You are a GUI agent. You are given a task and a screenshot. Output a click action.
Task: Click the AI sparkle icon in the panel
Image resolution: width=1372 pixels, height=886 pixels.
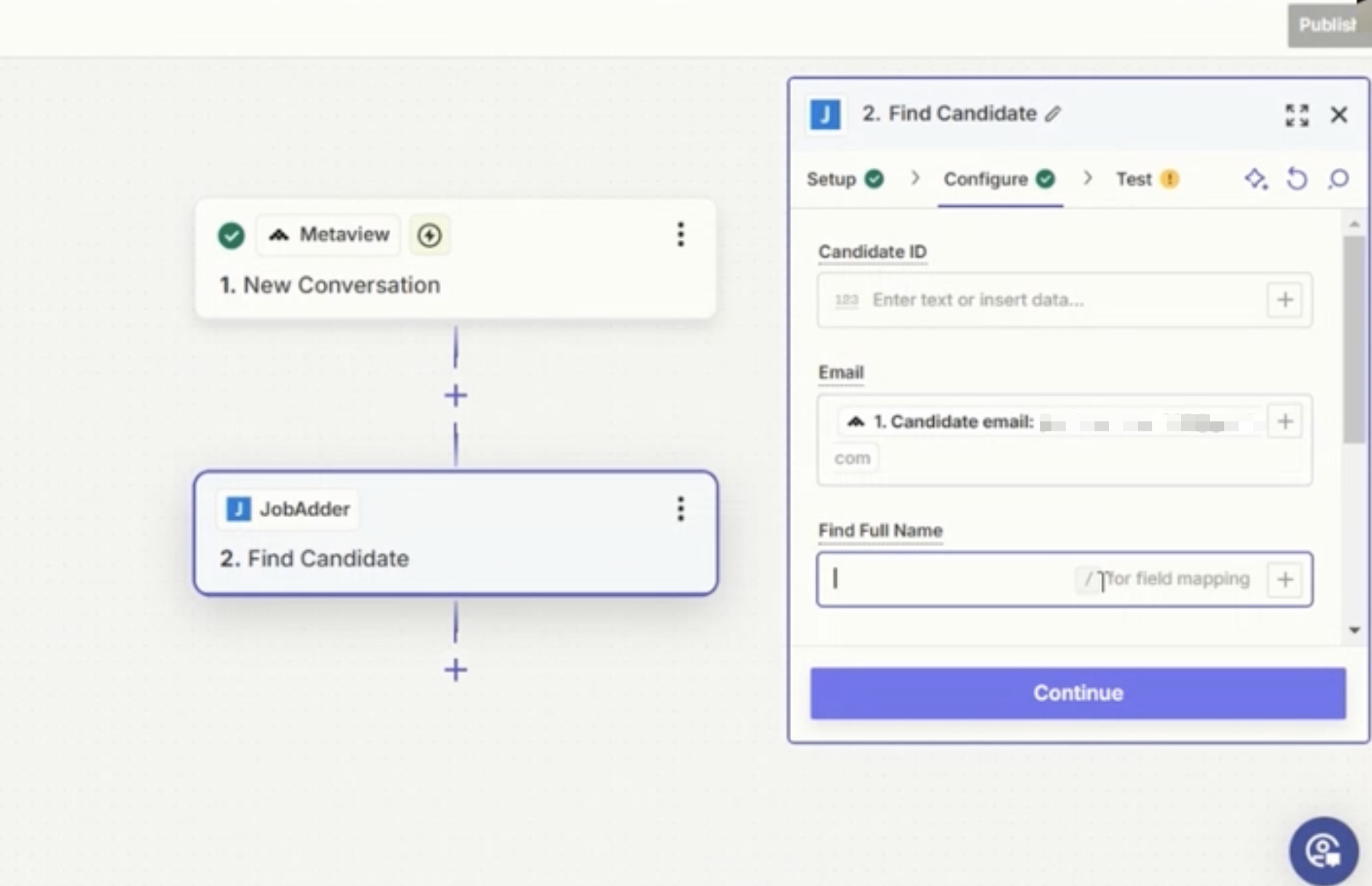(x=1256, y=179)
